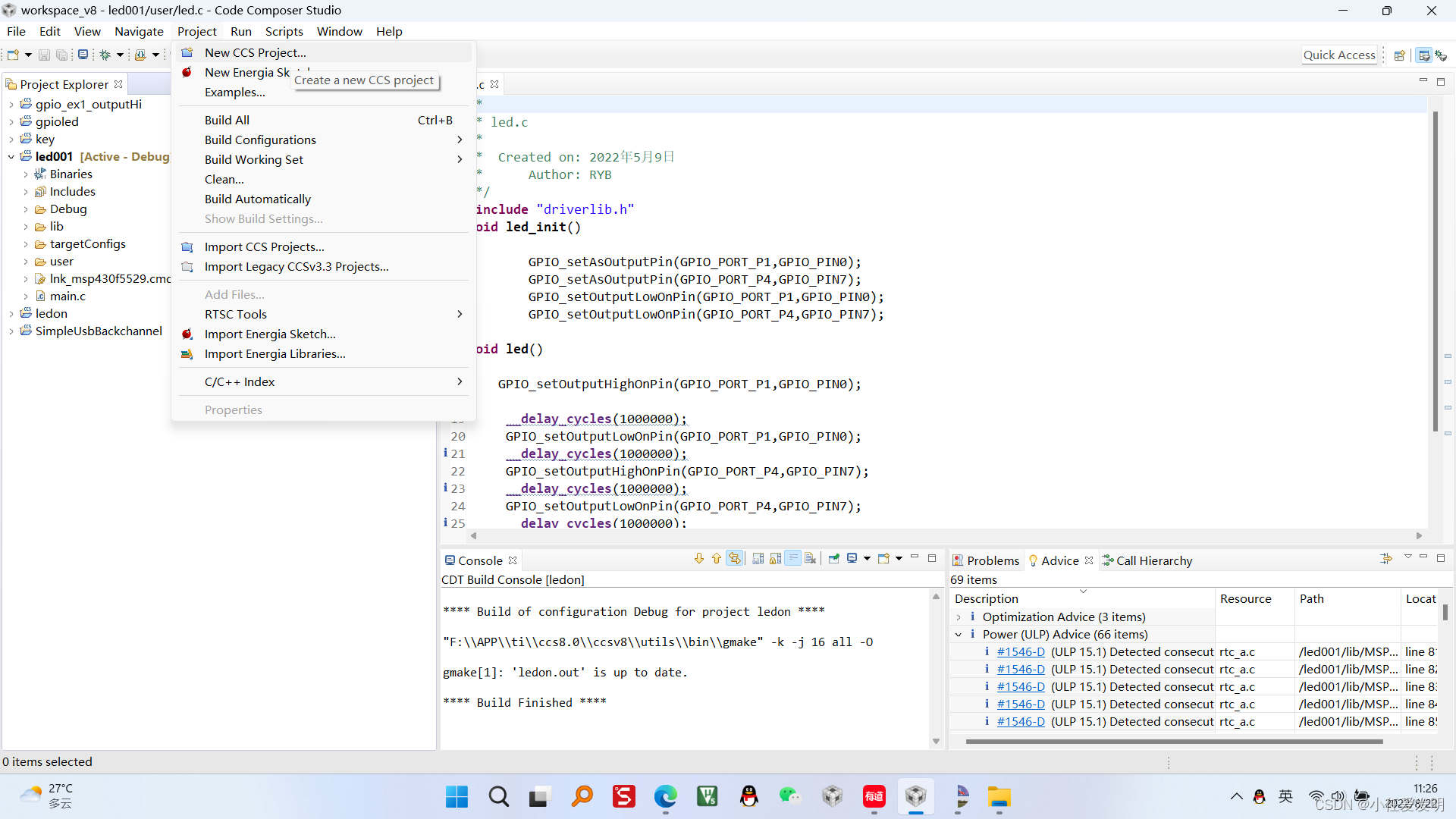Select New CCS Project menu entry
1456x819 pixels.
coord(255,52)
